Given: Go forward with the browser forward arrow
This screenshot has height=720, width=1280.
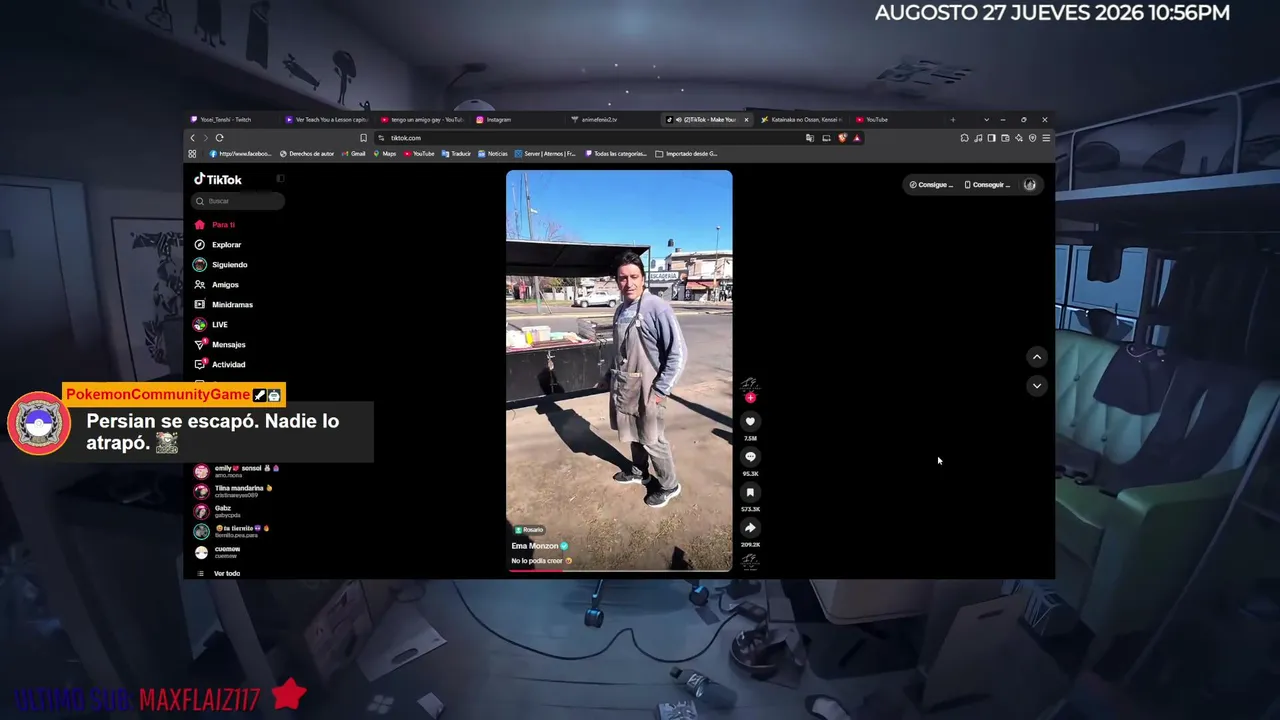Looking at the screenshot, I should [206, 138].
